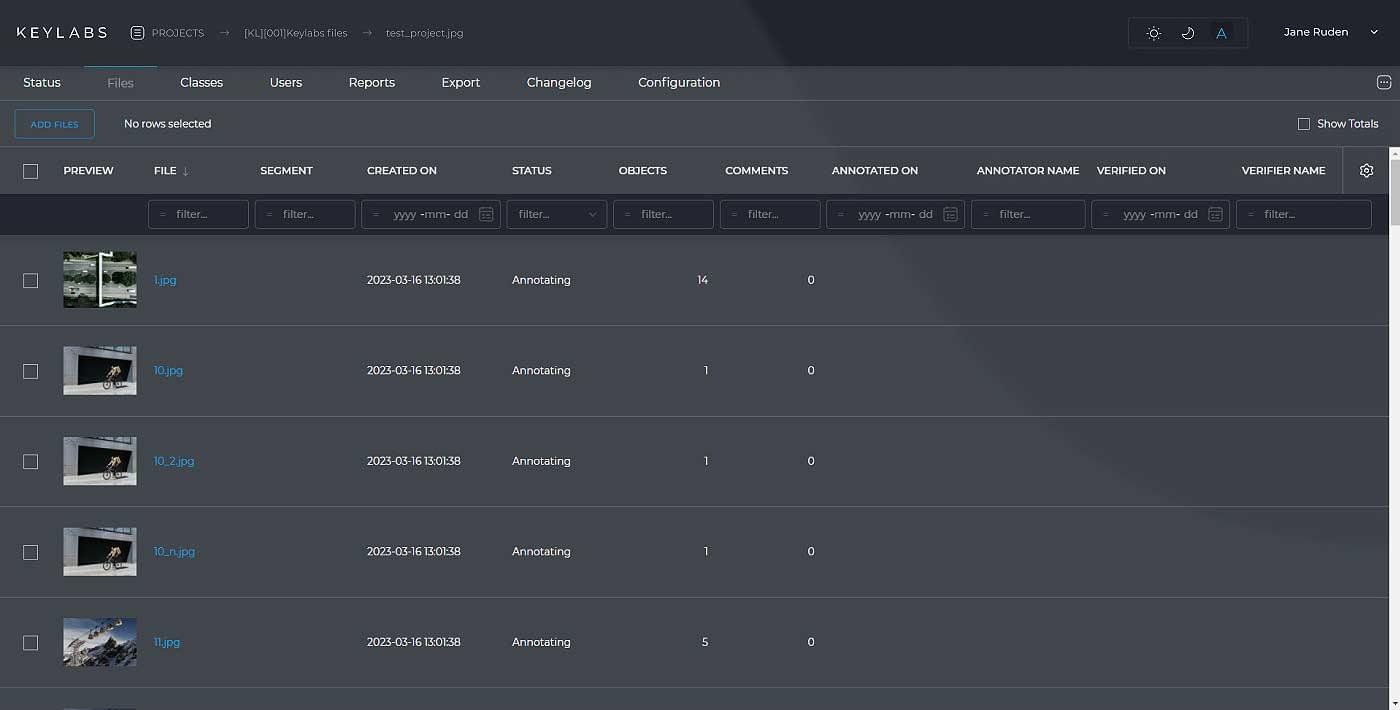Click the Verifier Name filter input
The image size is (1400, 710).
[1304, 214]
